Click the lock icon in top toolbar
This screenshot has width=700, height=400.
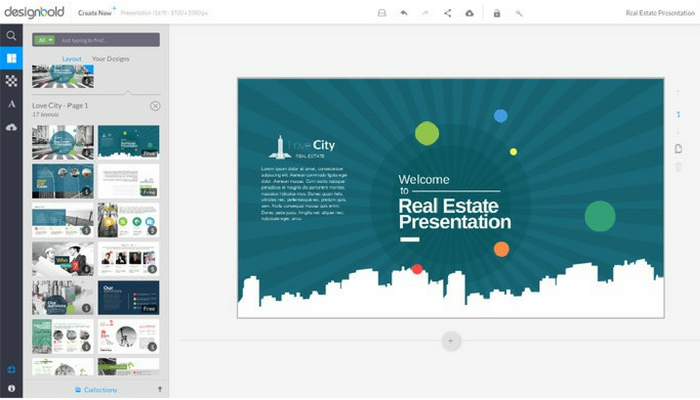tap(497, 13)
